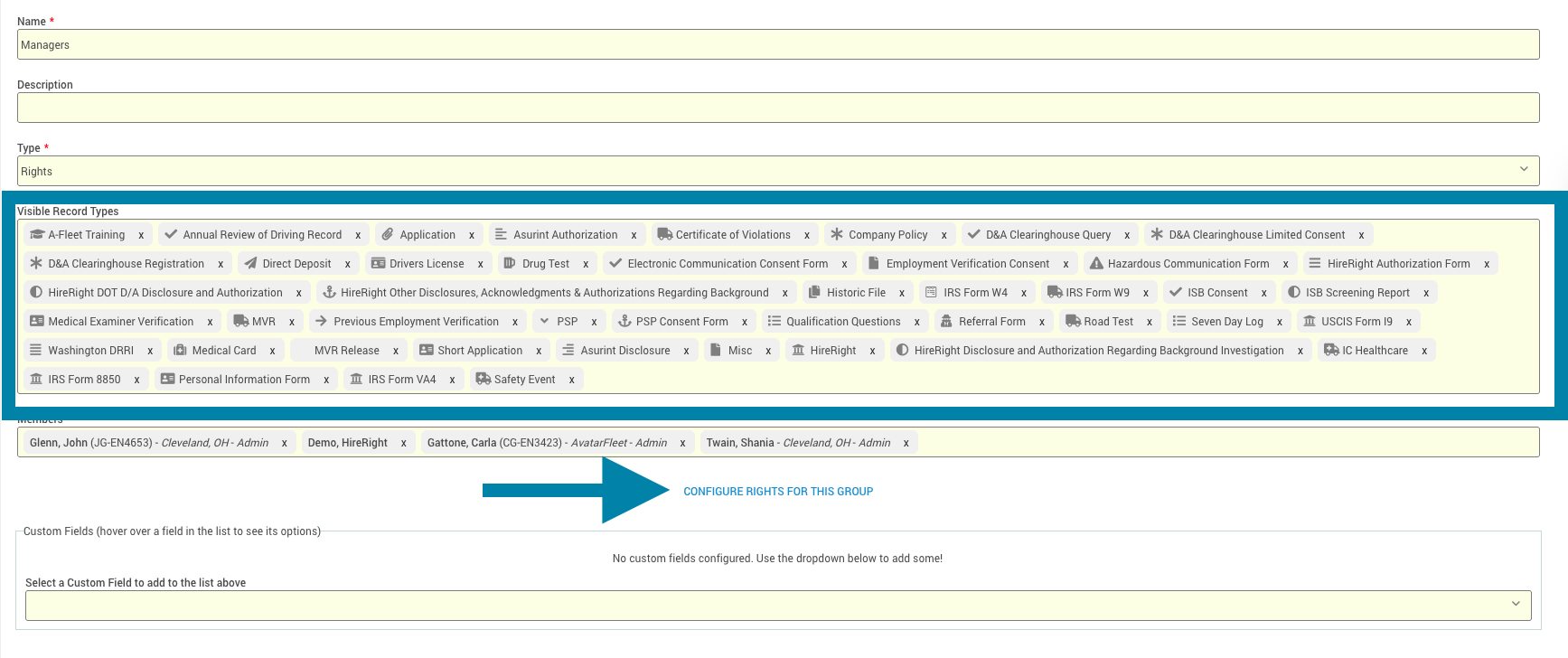
Task: Remove Demo, HireRight from members
Action: 403,443
